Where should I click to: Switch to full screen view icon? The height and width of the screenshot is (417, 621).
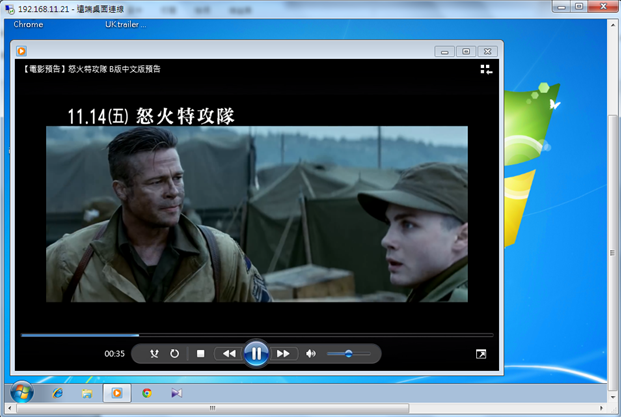[x=481, y=354]
